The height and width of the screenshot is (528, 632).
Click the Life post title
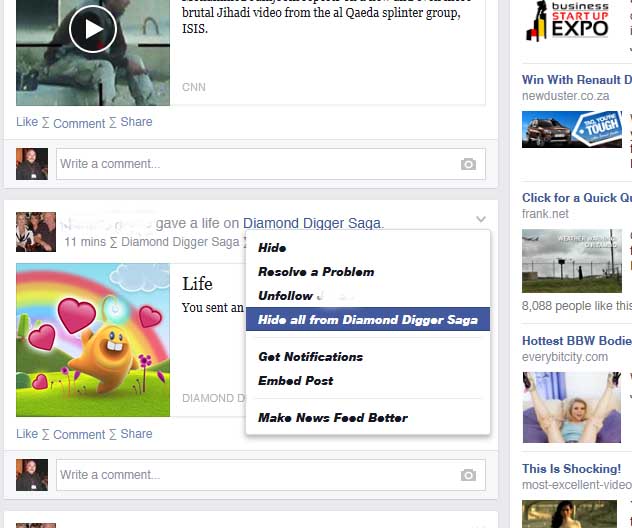197,284
